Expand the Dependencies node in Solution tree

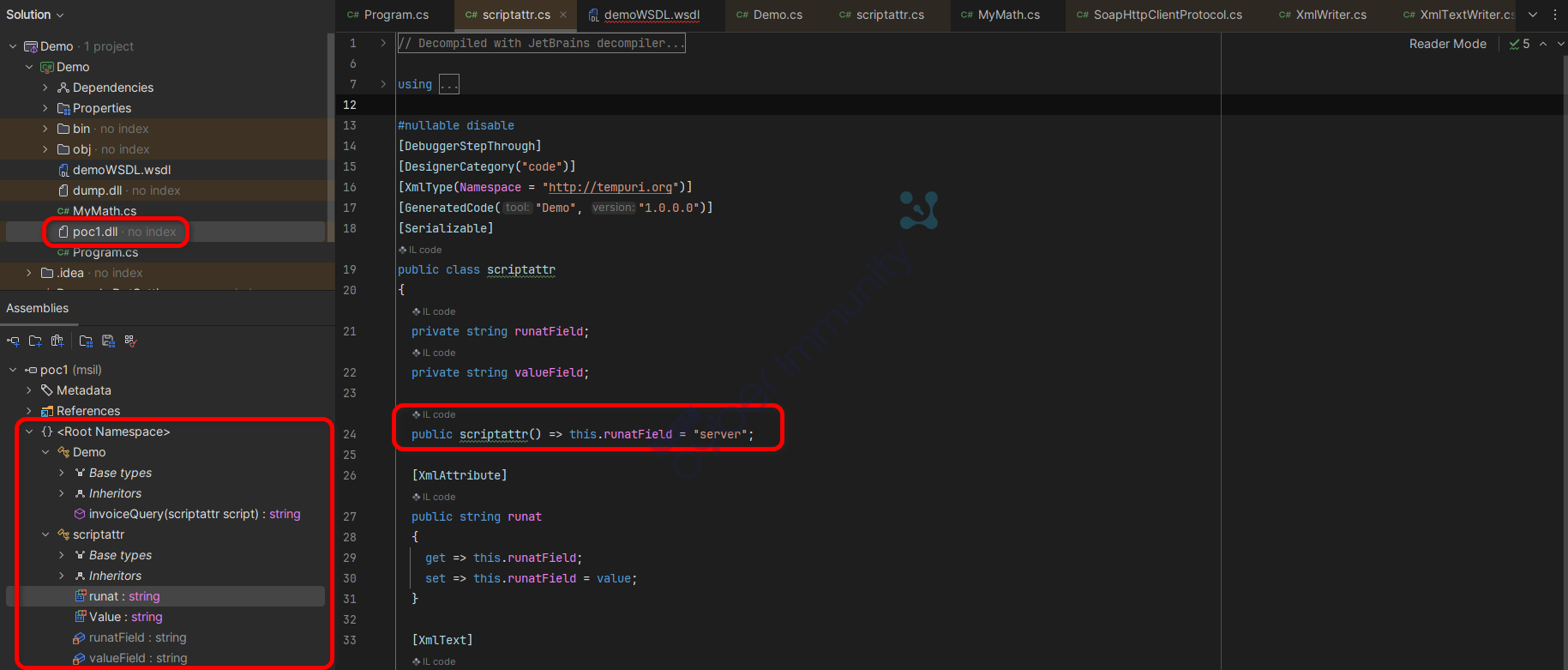click(45, 88)
